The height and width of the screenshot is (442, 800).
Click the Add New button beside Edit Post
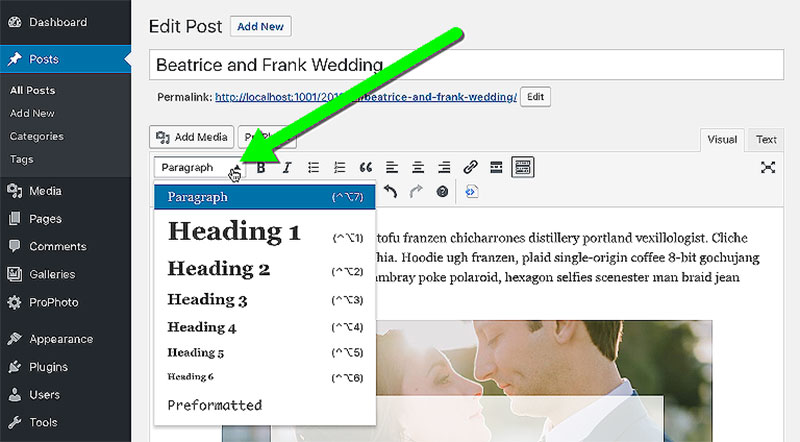(260, 27)
